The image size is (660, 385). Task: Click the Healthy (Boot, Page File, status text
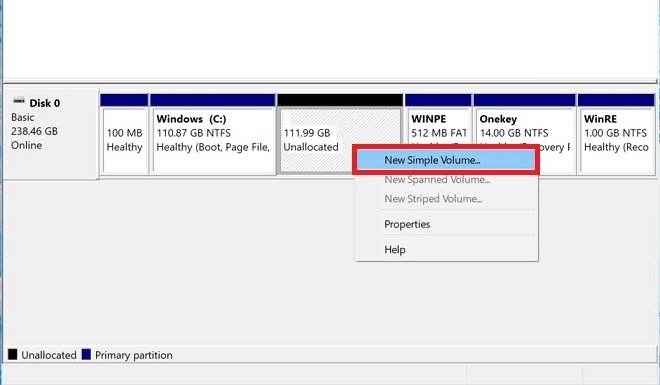(x=213, y=147)
